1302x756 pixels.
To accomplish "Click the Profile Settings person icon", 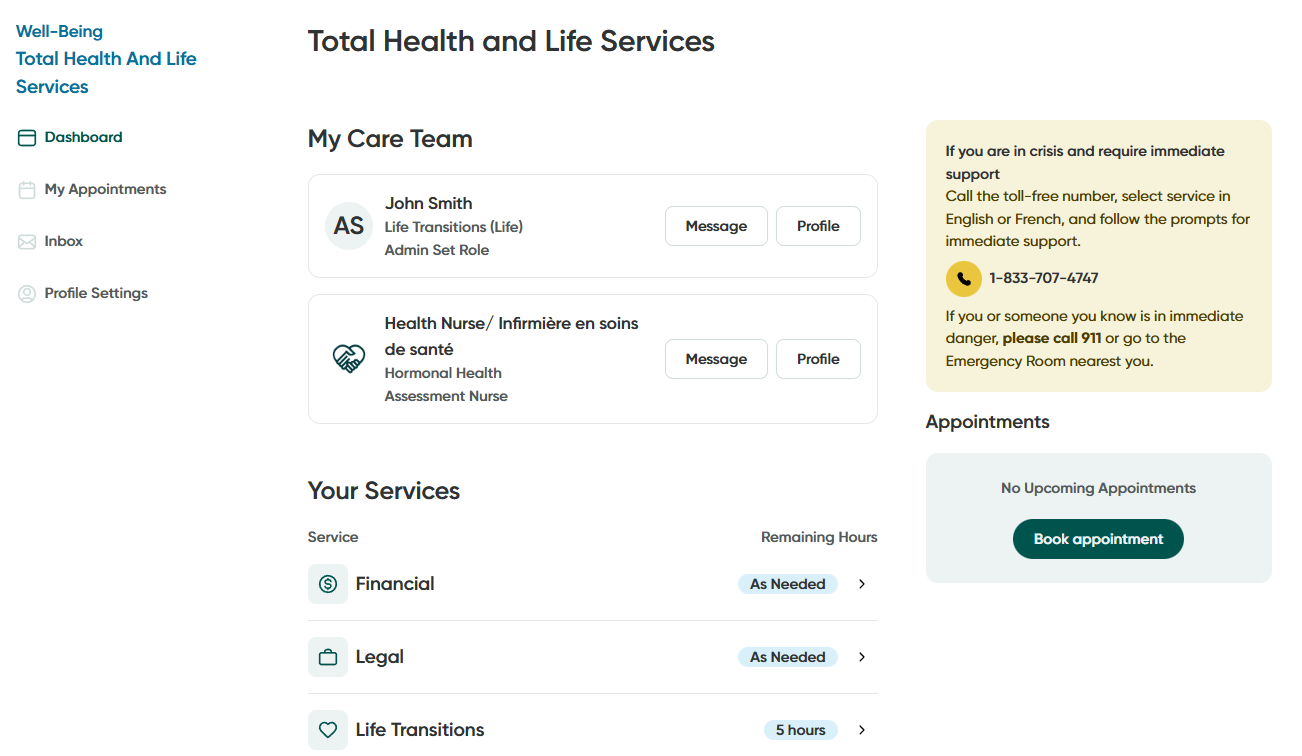I will pyautogui.click(x=26, y=292).
